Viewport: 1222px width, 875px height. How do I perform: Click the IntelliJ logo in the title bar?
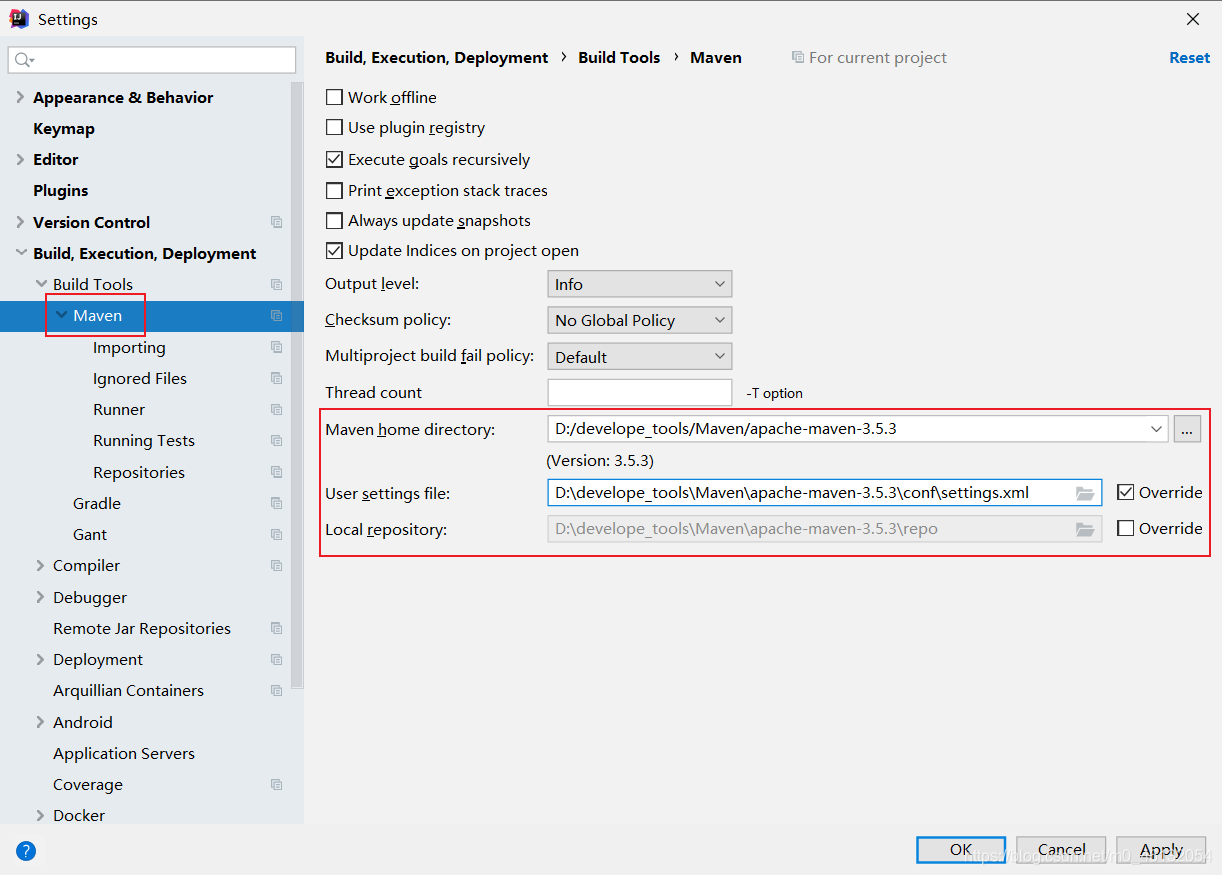(19, 18)
